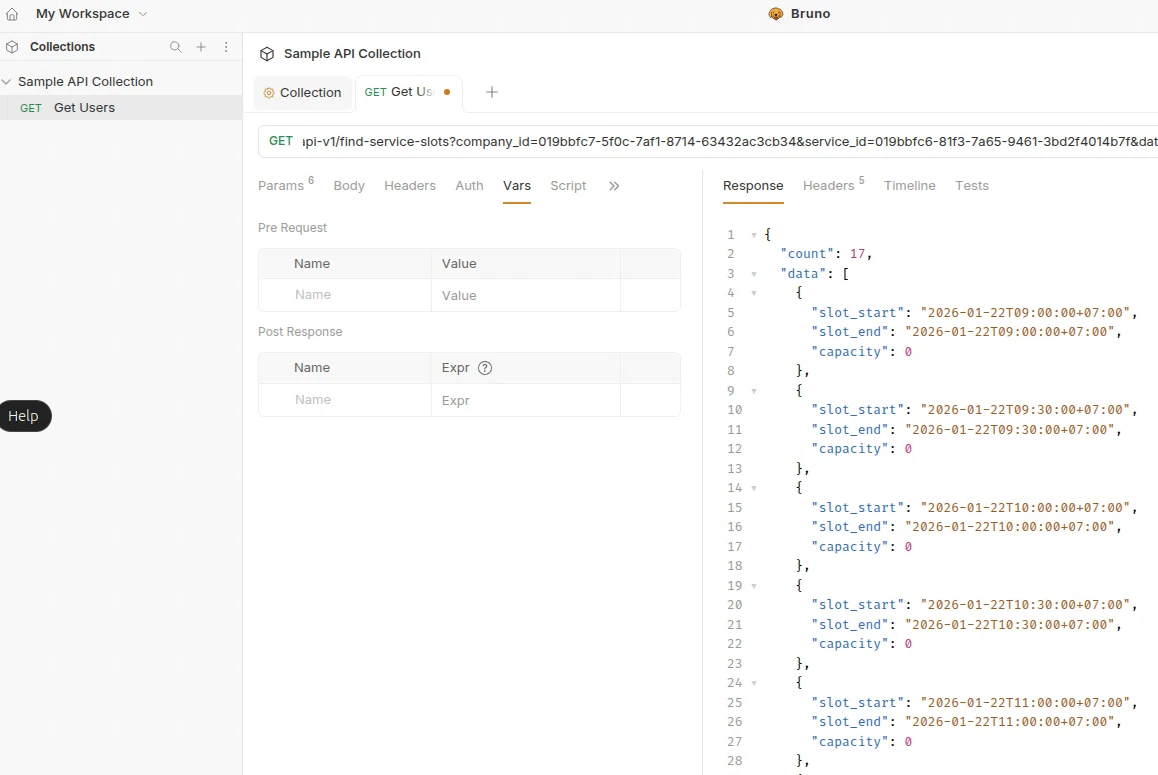Switch to the Params tab
Image resolution: width=1158 pixels, height=775 pixels.
click(x=281, y=186)
